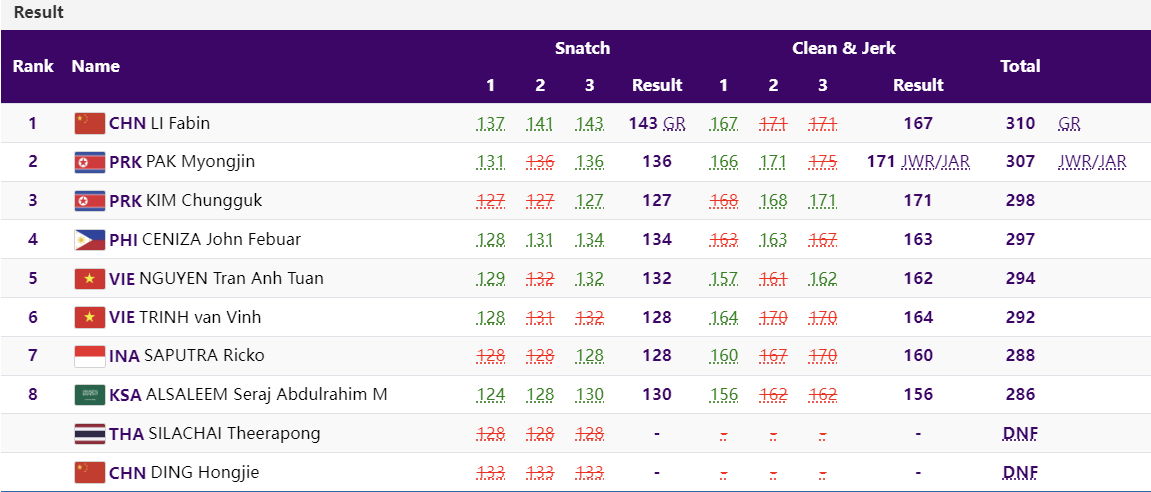
Task: Click the Vietnam flag beside NGUYEN Tran Anh Tuan
Action: pyautogui.click(x=90, y=278)
